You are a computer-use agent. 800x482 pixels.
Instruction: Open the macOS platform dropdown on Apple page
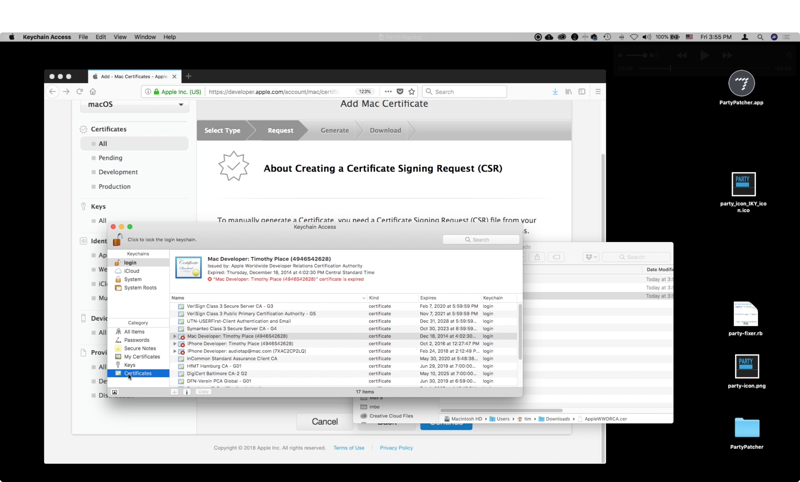pyautogui.click(x=135, y=105)
